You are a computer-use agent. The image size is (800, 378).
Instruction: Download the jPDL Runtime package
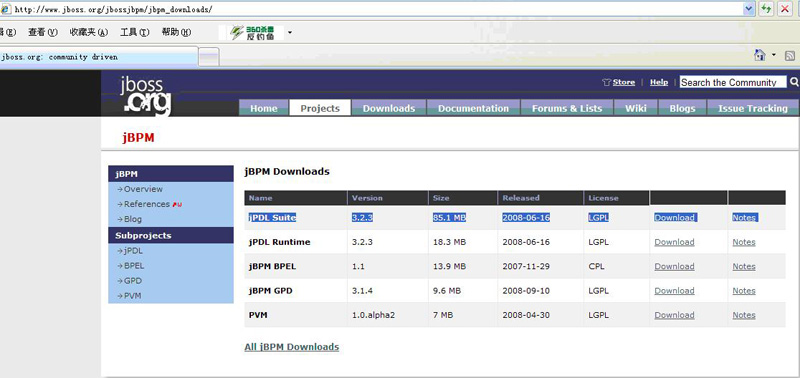coord(674,242)
